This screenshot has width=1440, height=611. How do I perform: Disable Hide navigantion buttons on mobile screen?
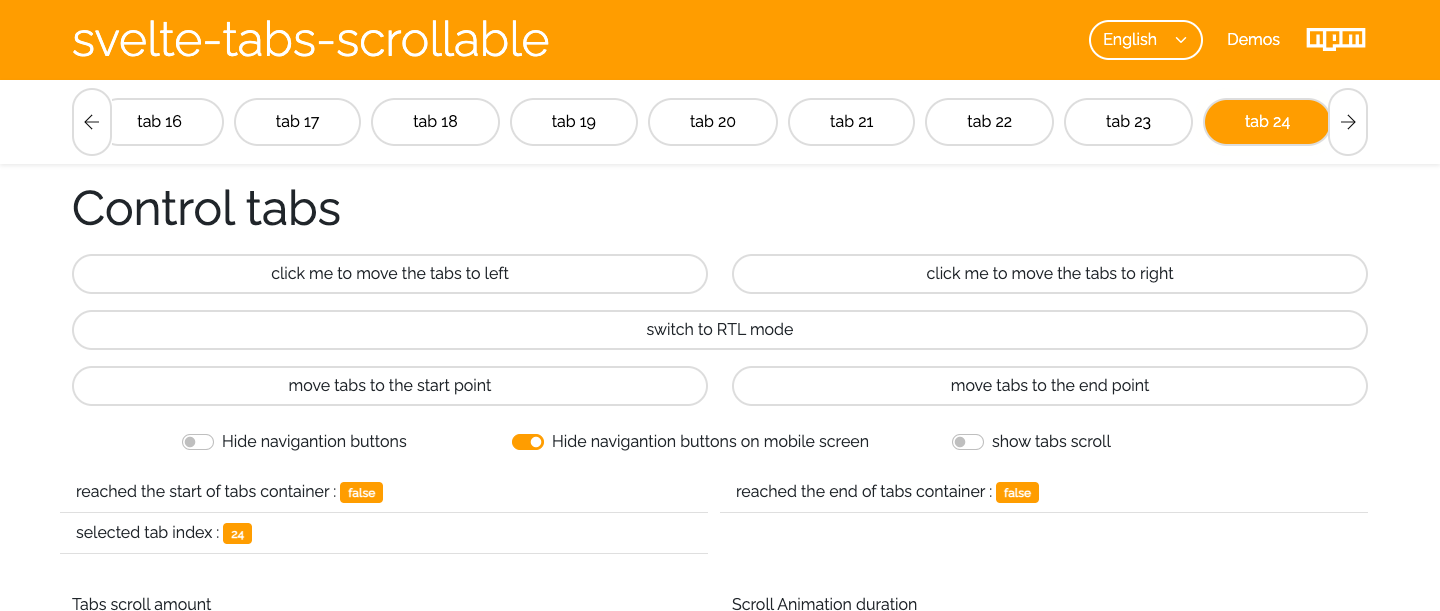(x=528, y=442)
